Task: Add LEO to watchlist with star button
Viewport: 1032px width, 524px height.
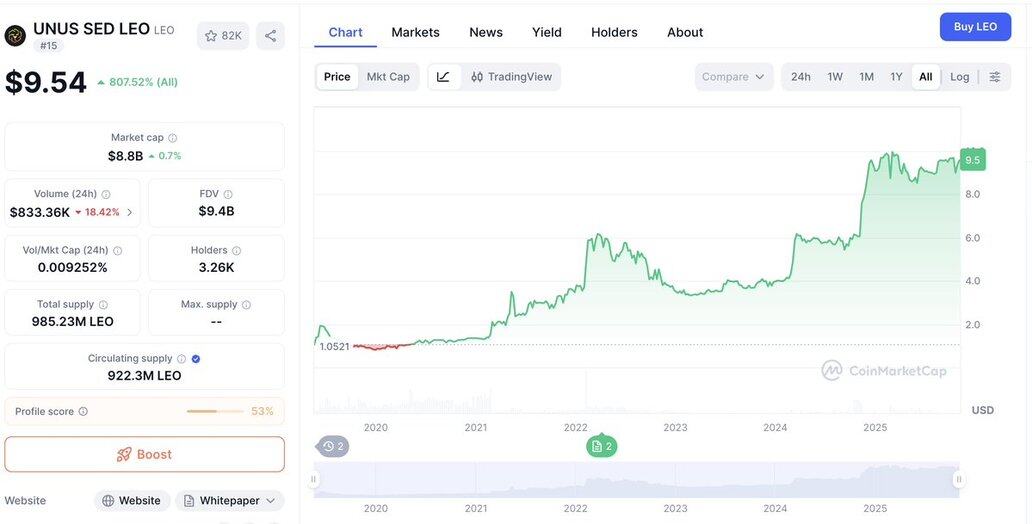Action: [222, 36]
